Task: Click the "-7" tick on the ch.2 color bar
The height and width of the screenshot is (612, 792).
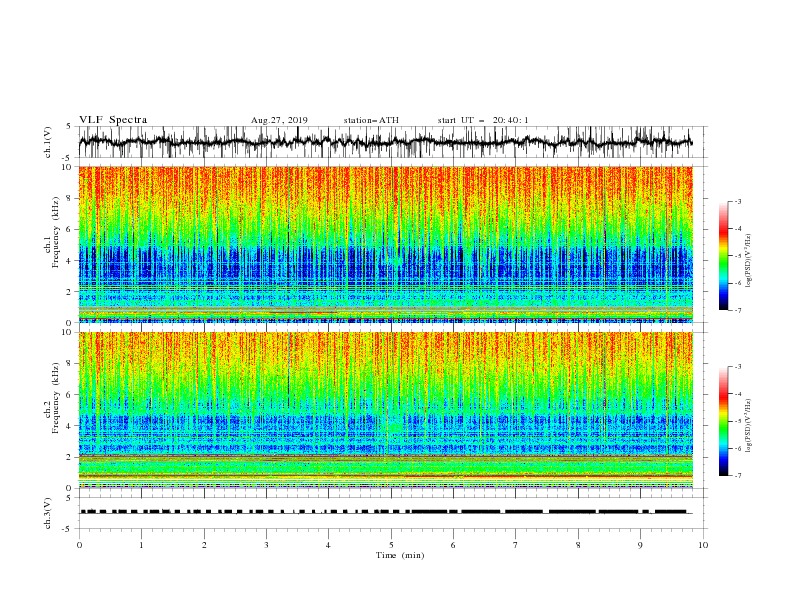Action: click(738, 476)
